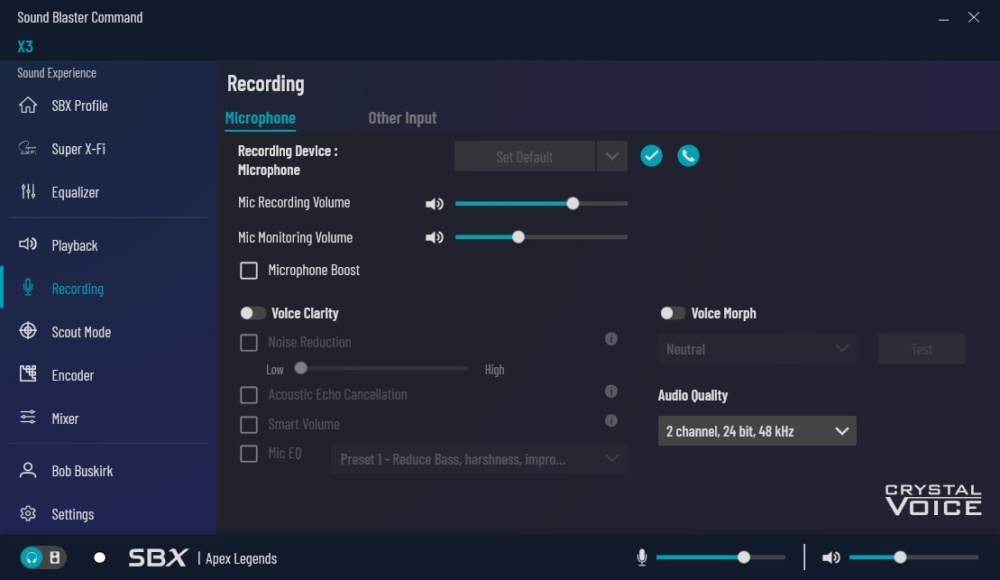Mute the speaker icon in the bottom bar
Viewport: 1000px width, 580px height.
(x=830, y=558)
